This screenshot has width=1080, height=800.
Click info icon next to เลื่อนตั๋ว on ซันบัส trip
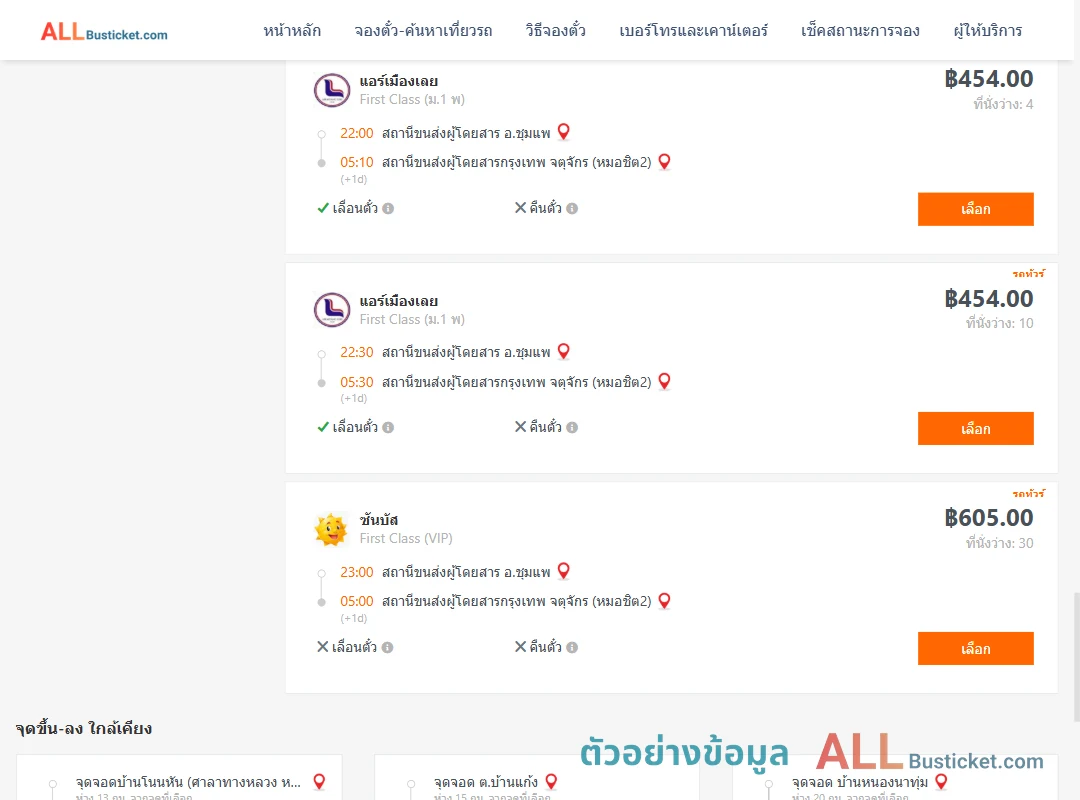[x=388, y=647]
